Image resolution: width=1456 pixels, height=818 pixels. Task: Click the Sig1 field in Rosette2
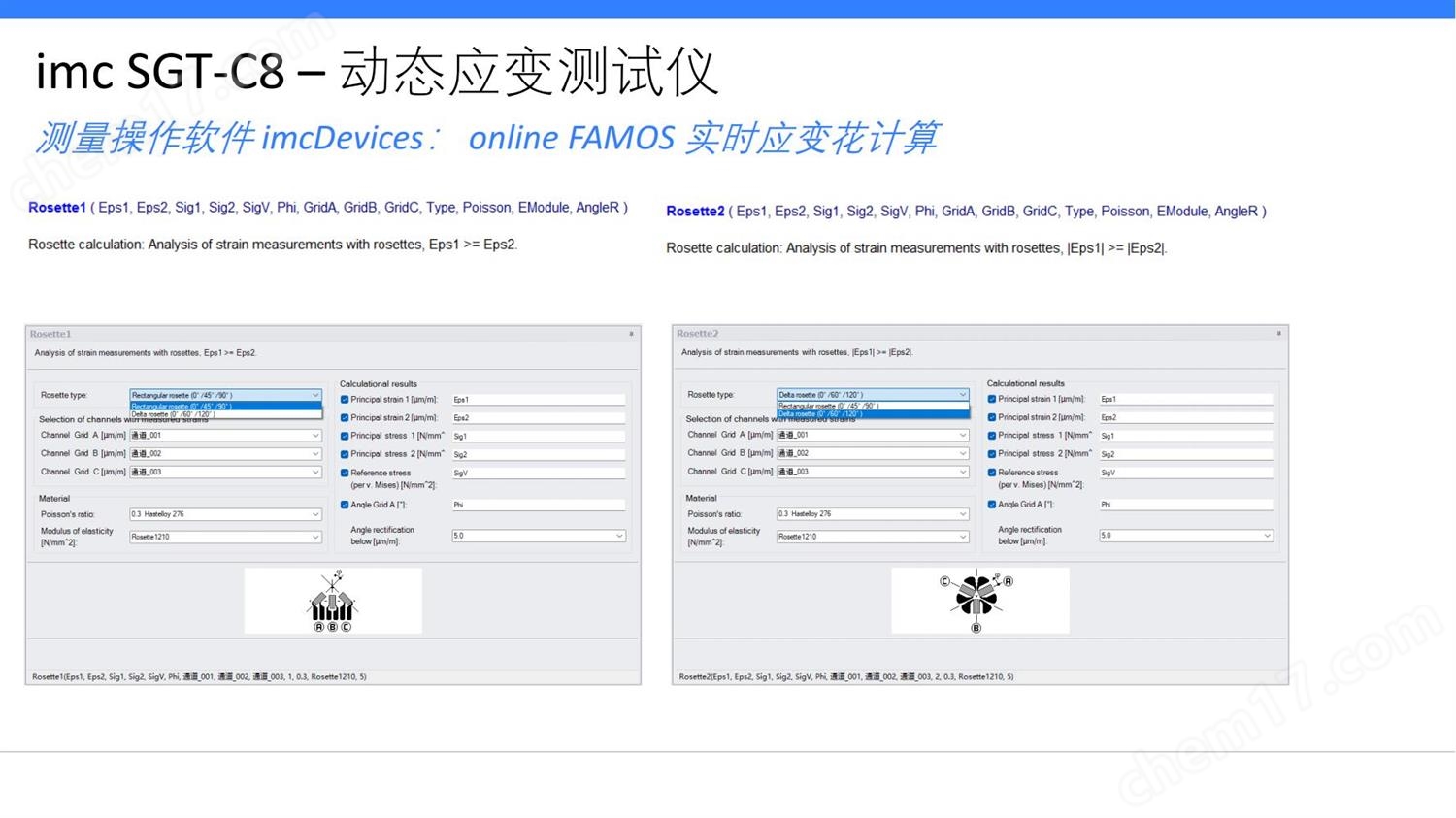[x=1186, y=436]
